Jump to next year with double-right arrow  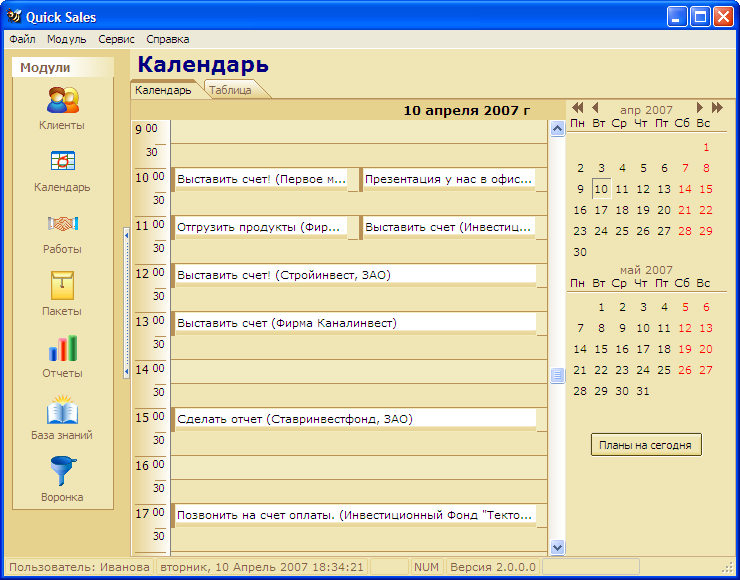pyautogui.click(x=717, y=108)
